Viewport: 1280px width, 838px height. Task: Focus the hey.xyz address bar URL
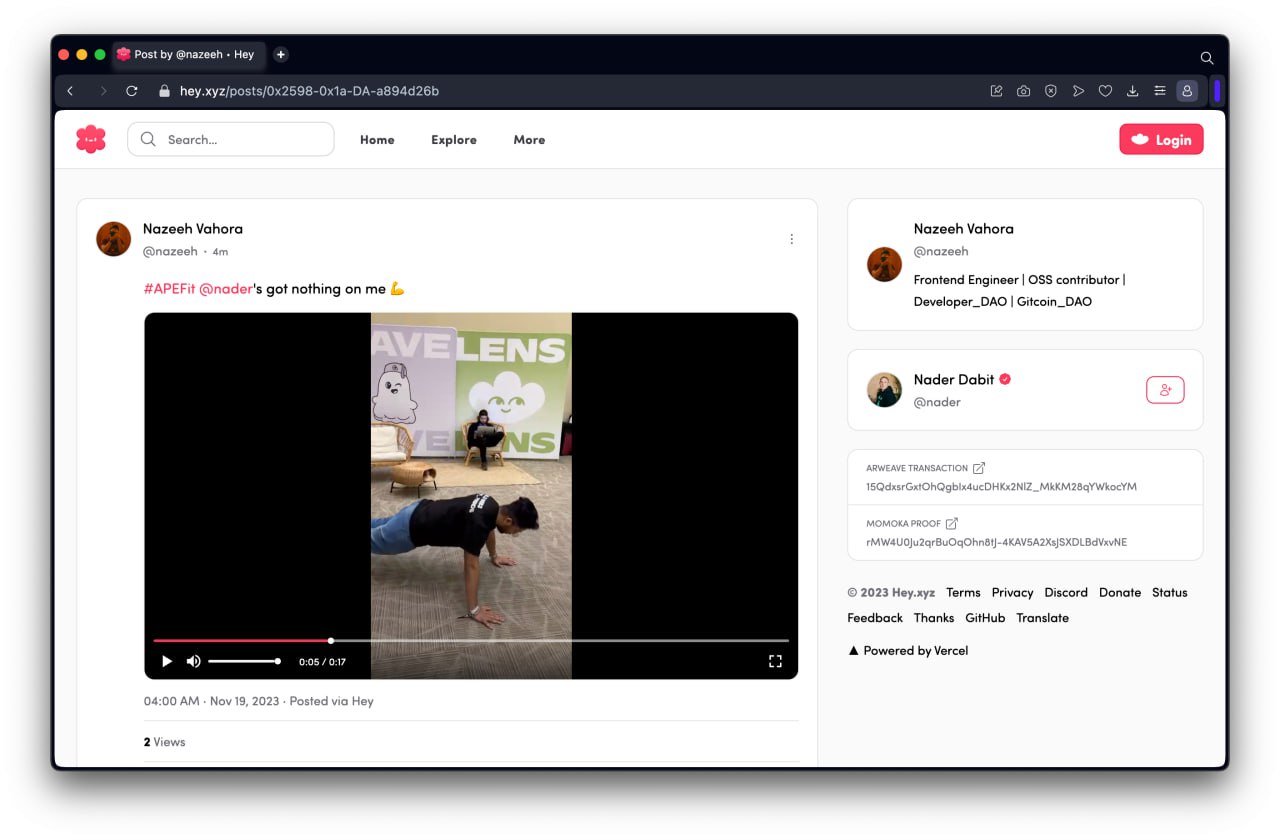pos(309,91)
